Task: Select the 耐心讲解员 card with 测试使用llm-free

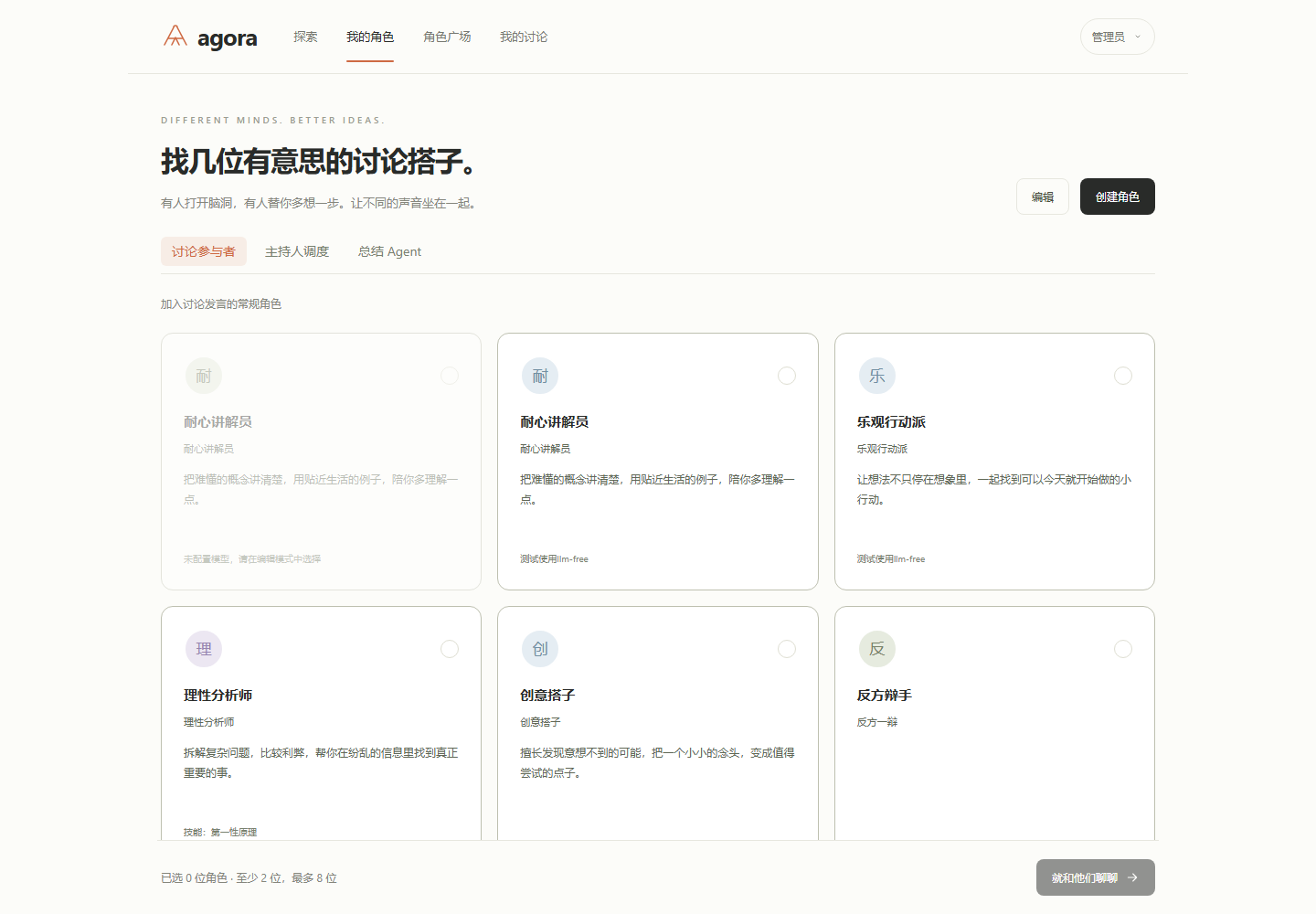Action: click(x=787, y=376)
